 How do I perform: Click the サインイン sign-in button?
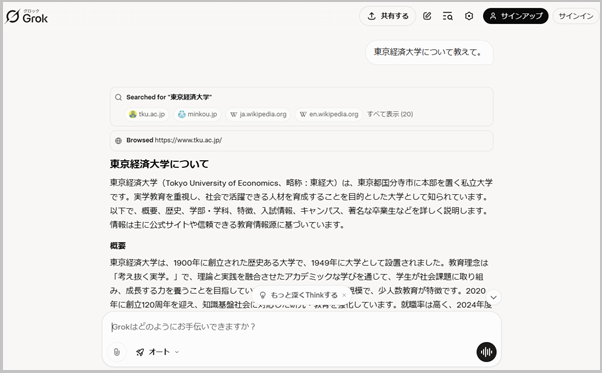[576, 16]
